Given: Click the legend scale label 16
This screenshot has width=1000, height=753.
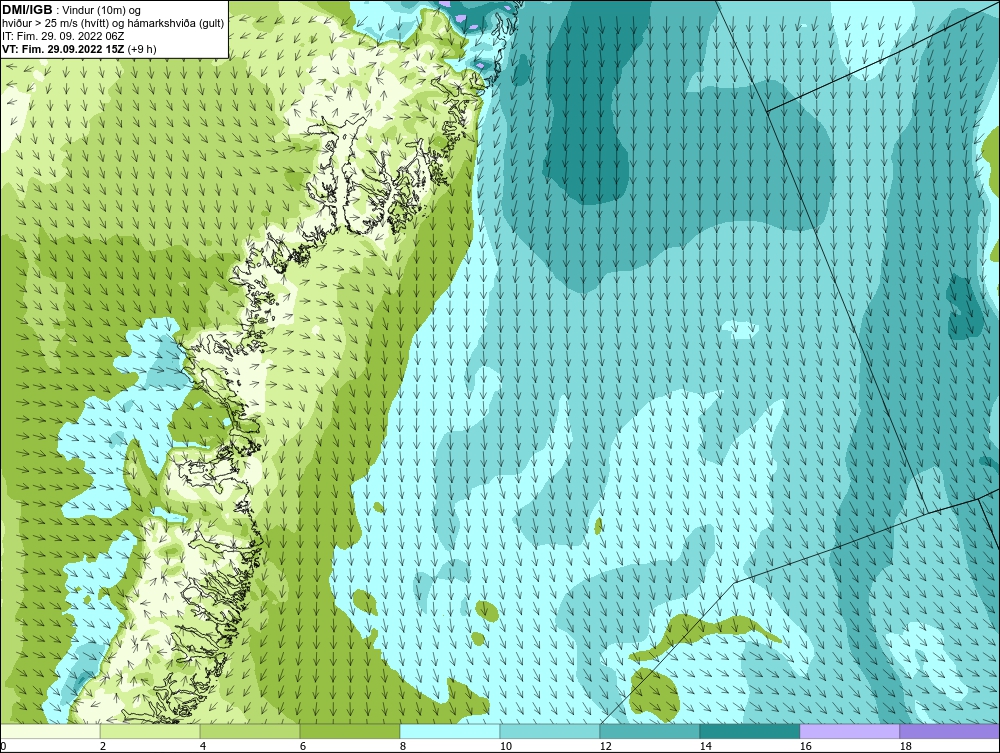Looking at the screenshot, I should coord(805,746).
